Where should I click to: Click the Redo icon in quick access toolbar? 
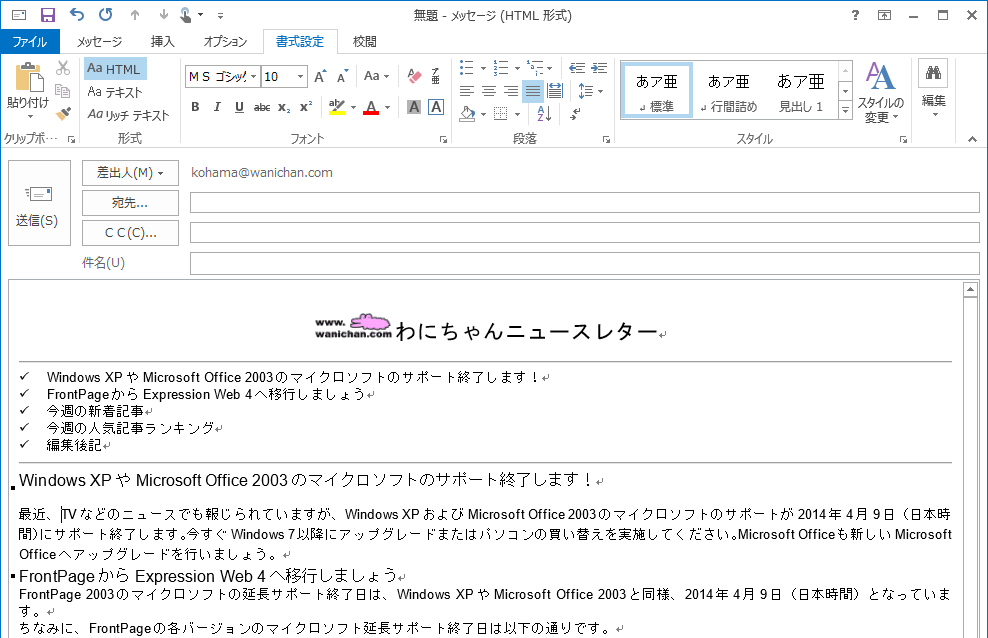pos(106,14)
